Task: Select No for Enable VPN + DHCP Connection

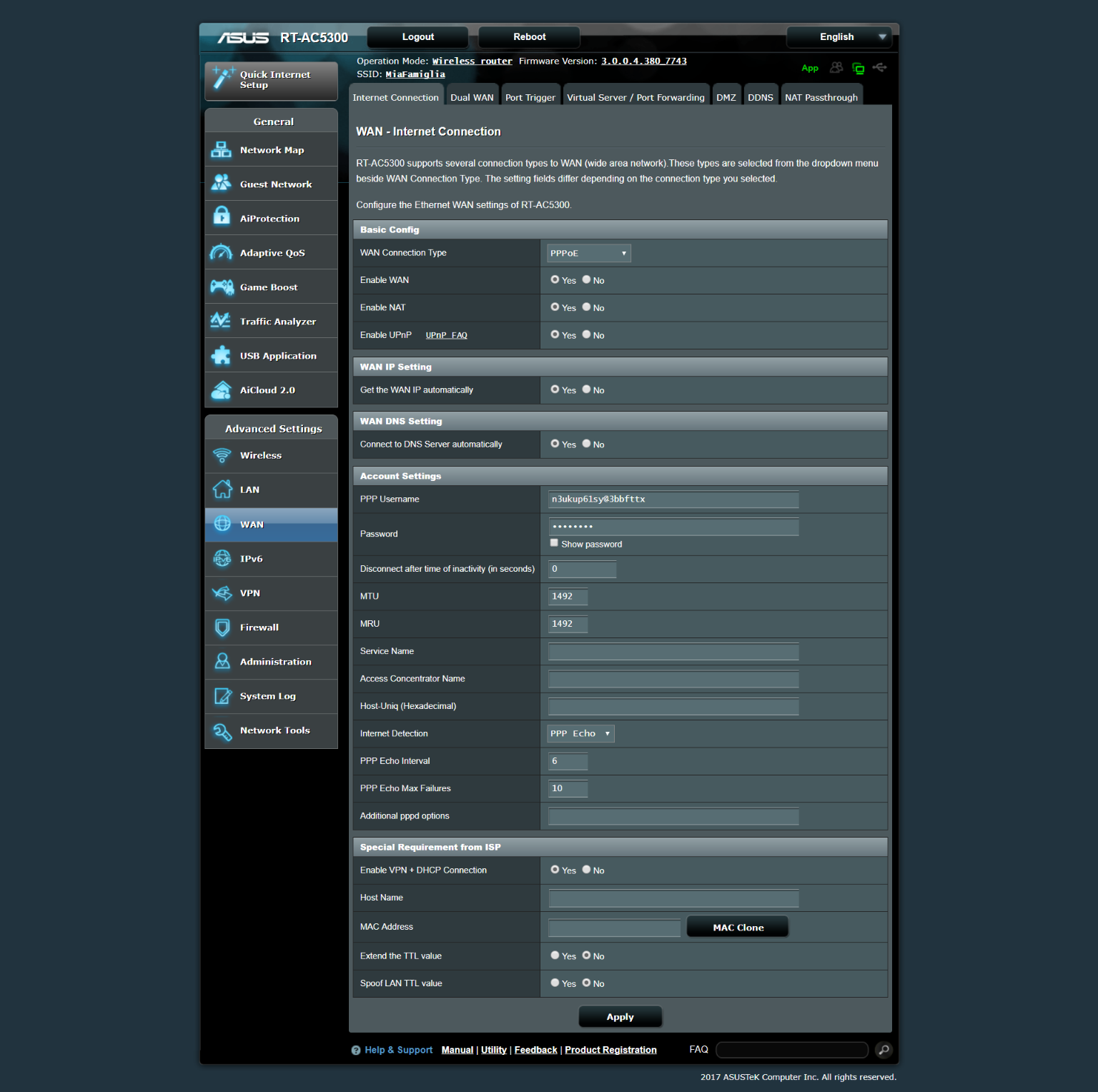Action: pos(586,869)
